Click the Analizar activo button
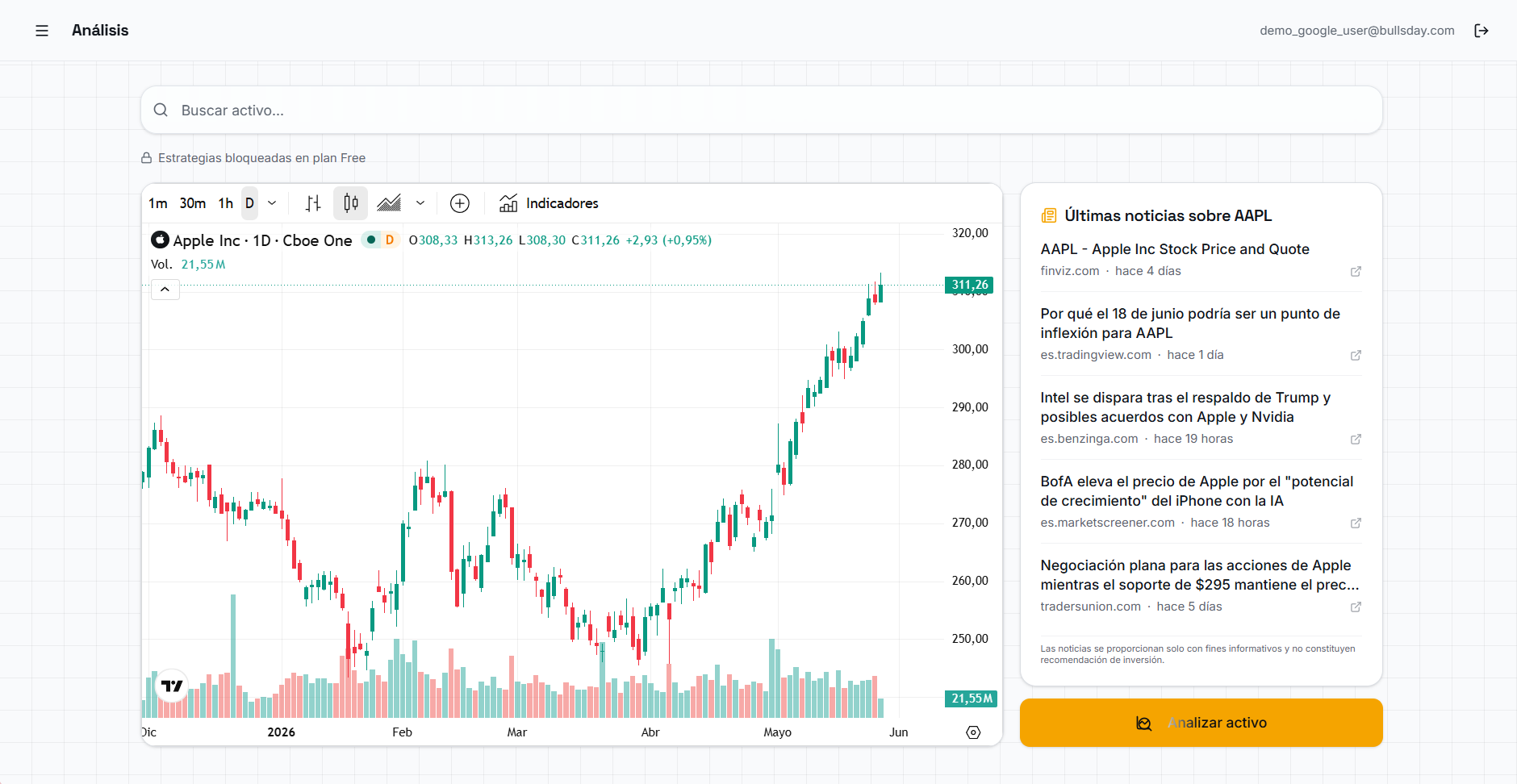The height and width of the screenshot is (784, 1517). [1201, 723]
